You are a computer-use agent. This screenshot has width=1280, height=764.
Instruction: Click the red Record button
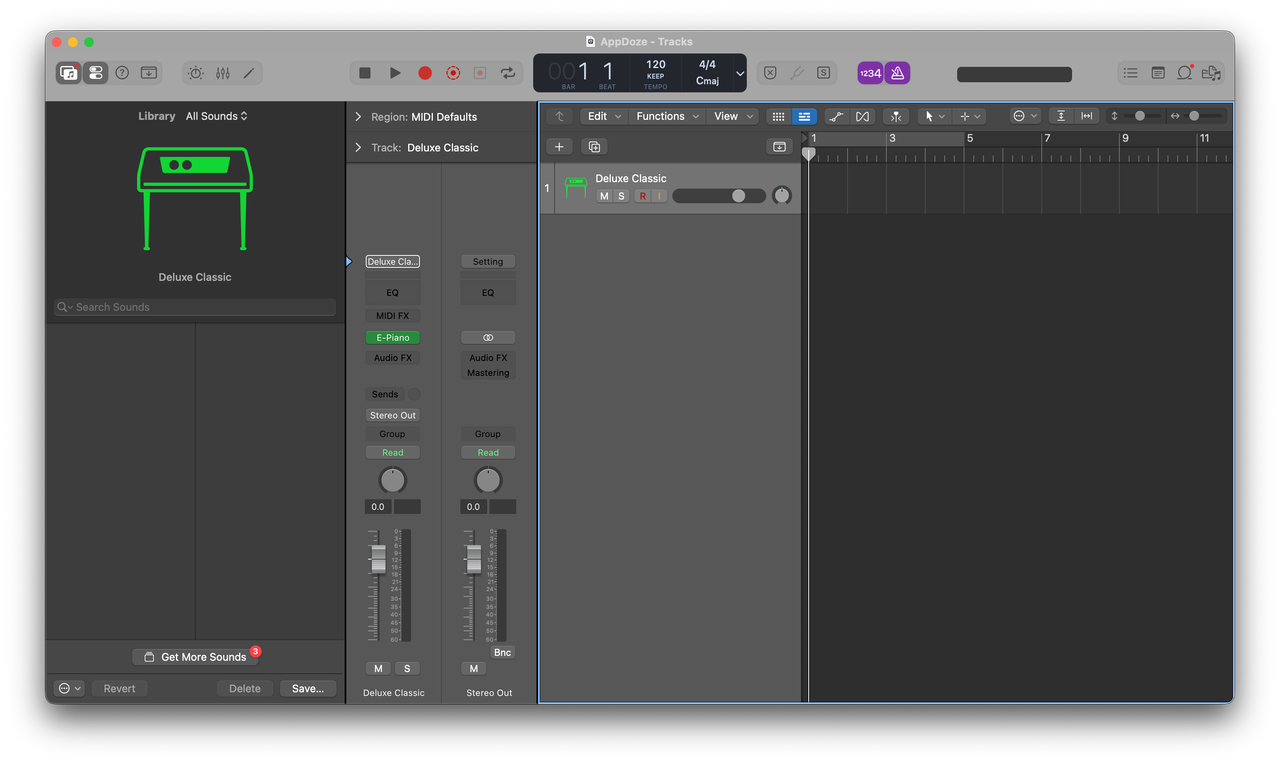(x=425, y=73)
